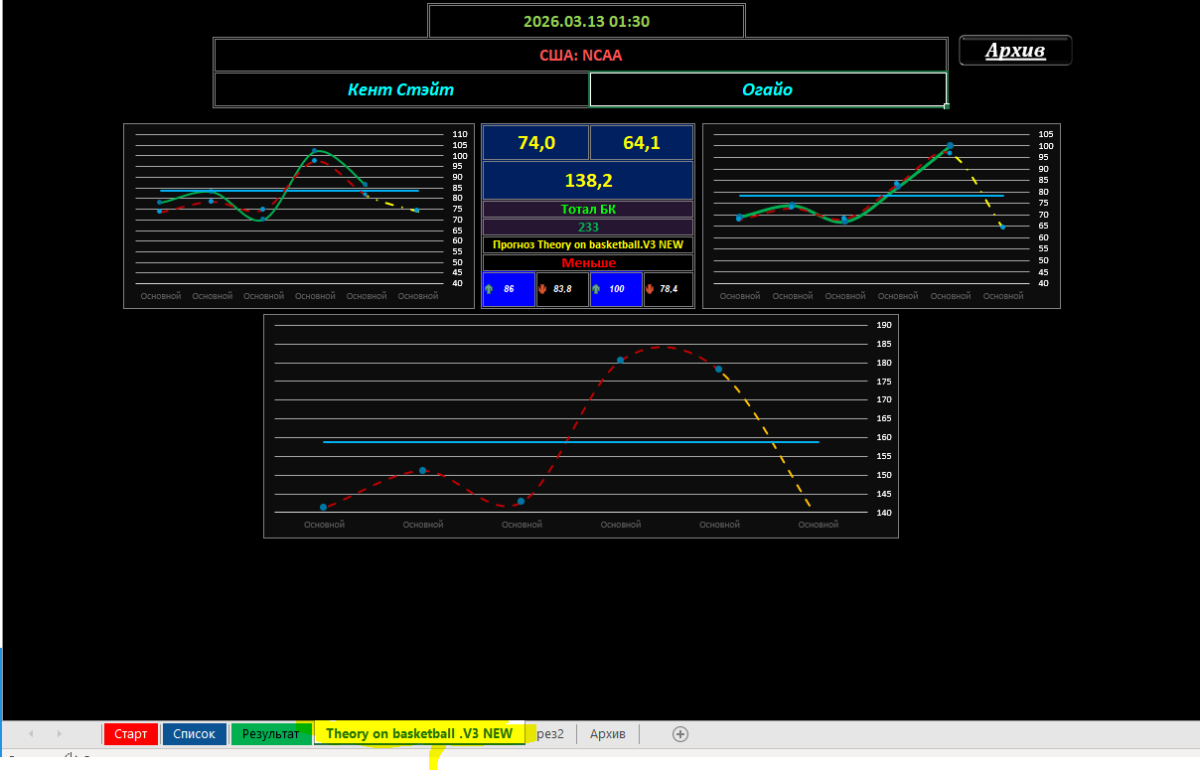
Task: Click the red down arrow beside 83,8
Action: (543, 289)
